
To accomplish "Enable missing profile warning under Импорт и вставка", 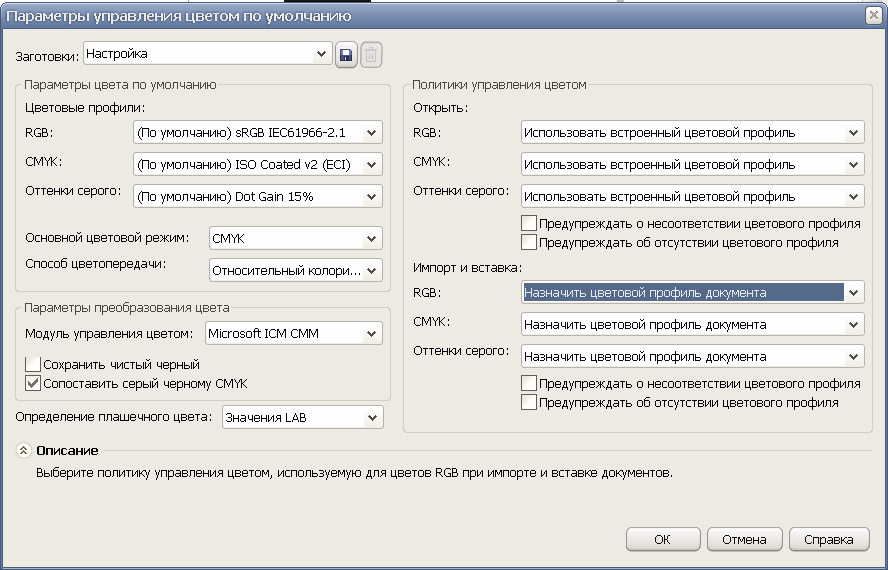I will click(x=529, y=402).
